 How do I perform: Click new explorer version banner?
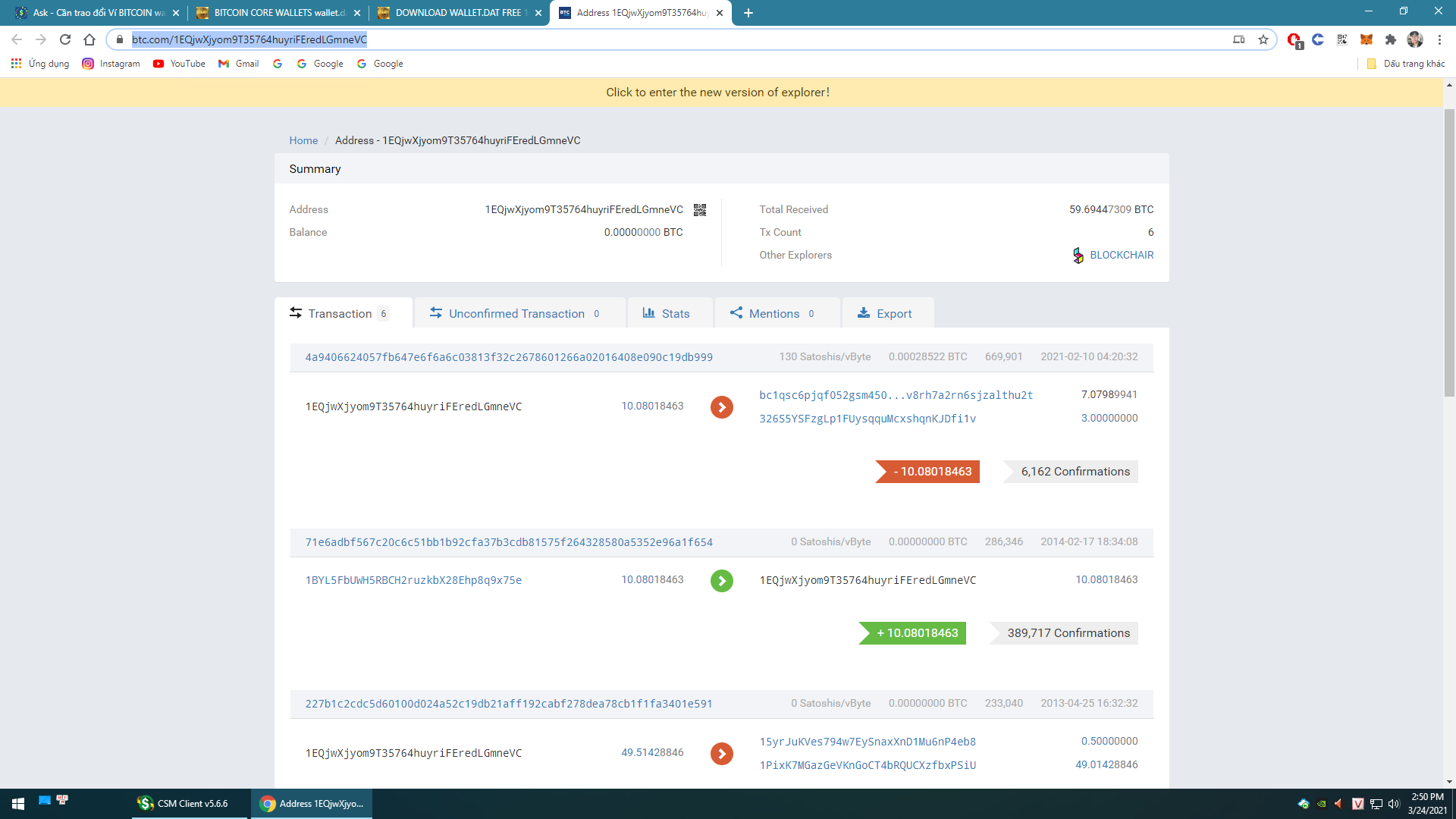click(x=717, y=93)
